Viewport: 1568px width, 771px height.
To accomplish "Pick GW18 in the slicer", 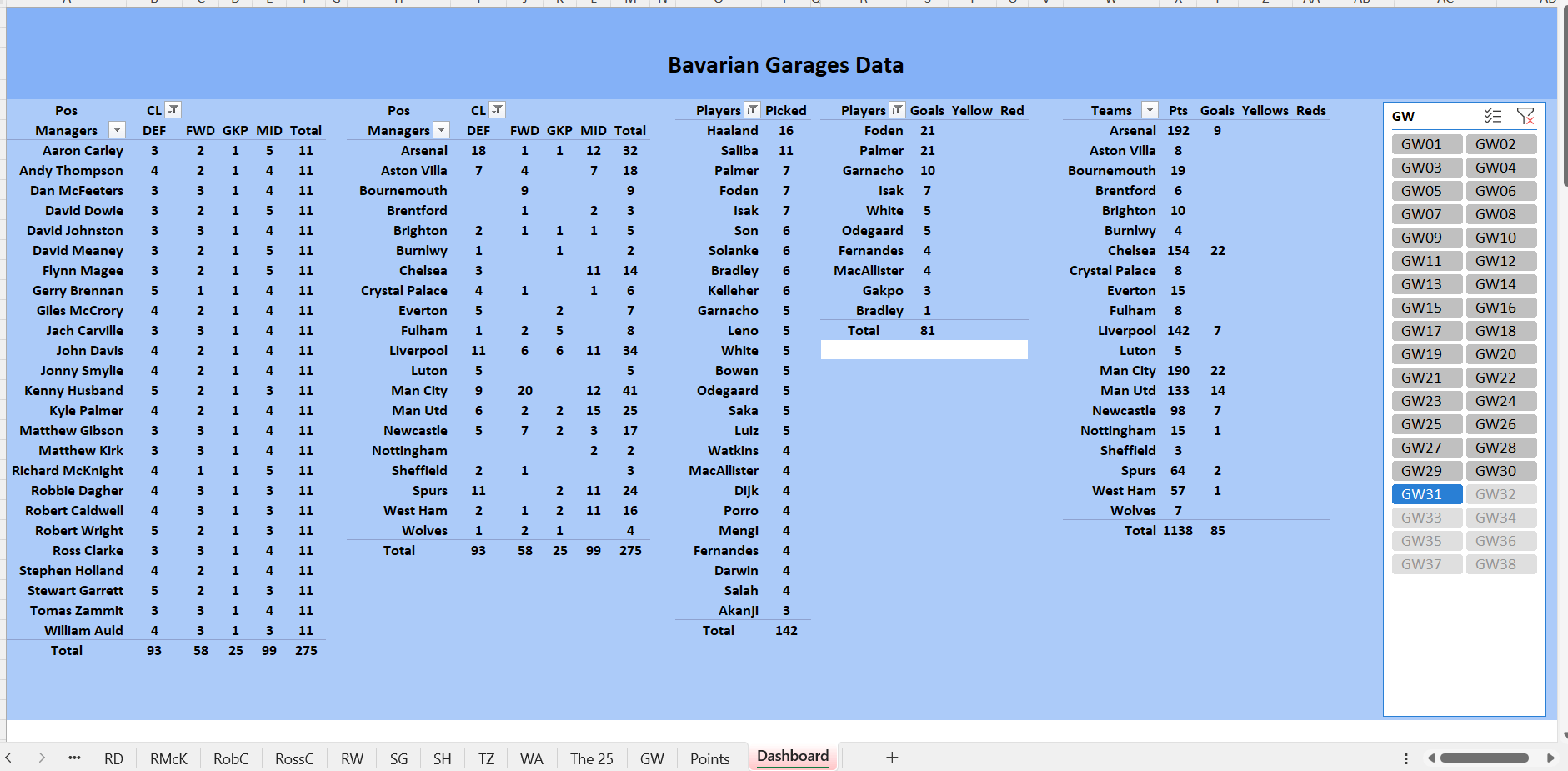I will coord(1501,331).
